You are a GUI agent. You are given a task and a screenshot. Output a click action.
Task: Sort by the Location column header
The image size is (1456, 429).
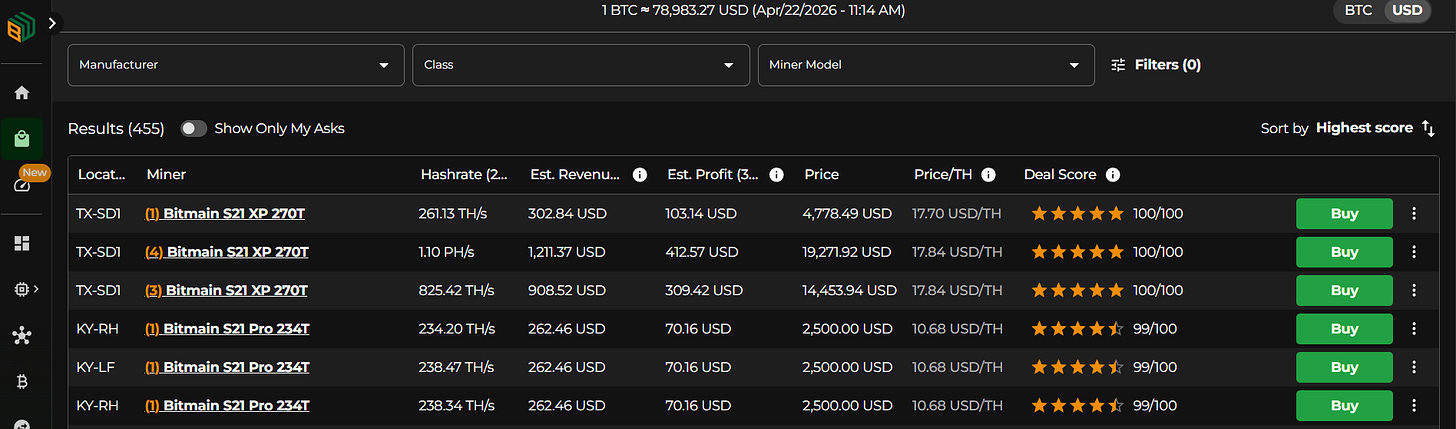[101, 174]
